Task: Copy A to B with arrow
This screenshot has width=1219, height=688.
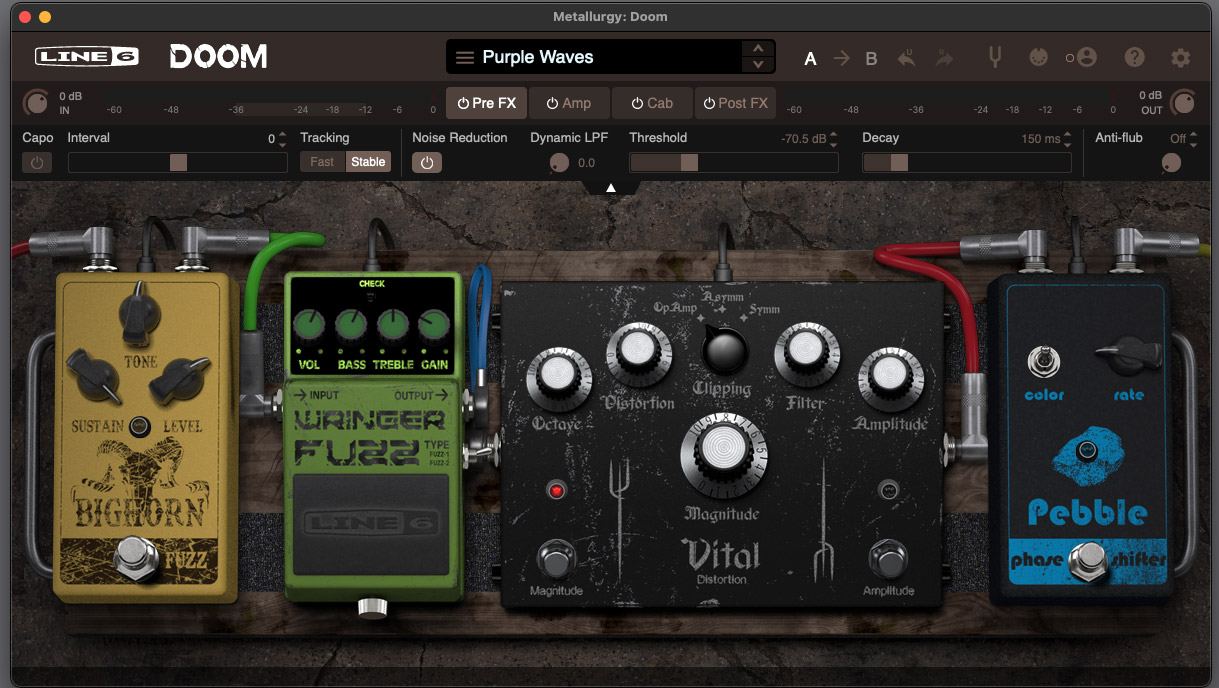Action: pos(841,59)
